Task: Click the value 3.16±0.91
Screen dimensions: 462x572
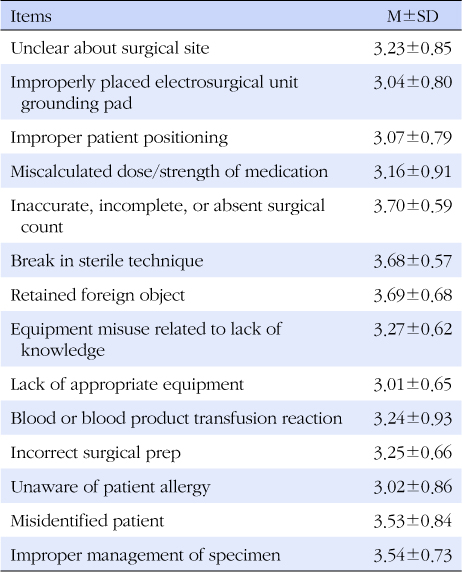Action: point(413,171)
